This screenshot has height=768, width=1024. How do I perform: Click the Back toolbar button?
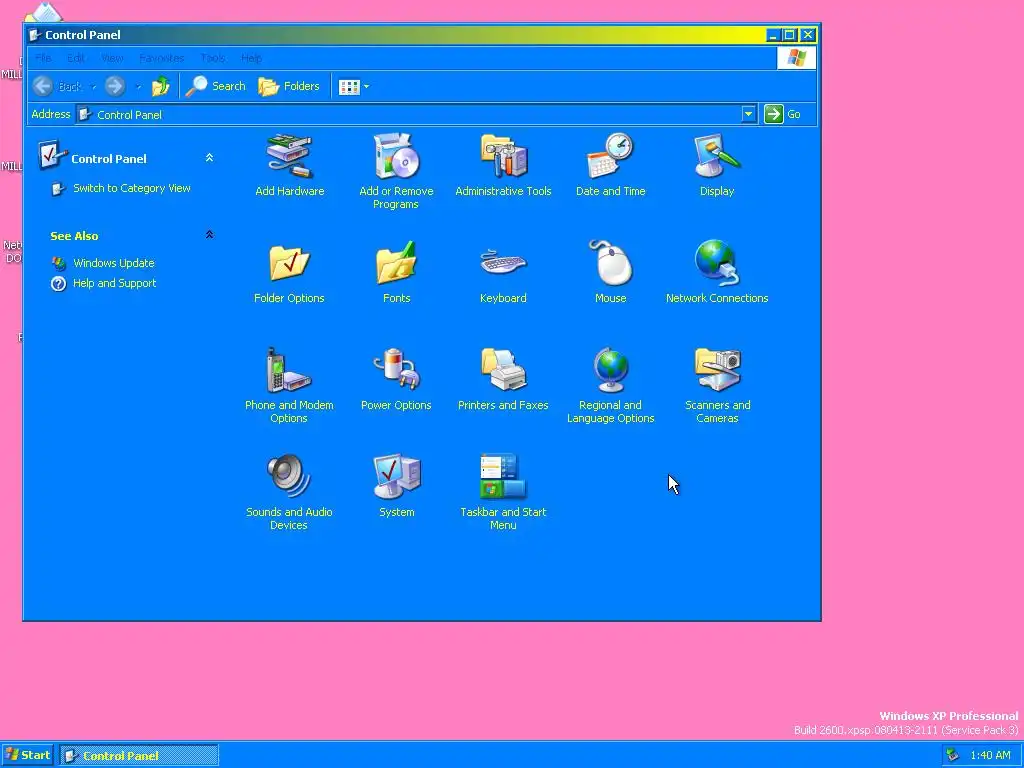click(x=57, y=86)
